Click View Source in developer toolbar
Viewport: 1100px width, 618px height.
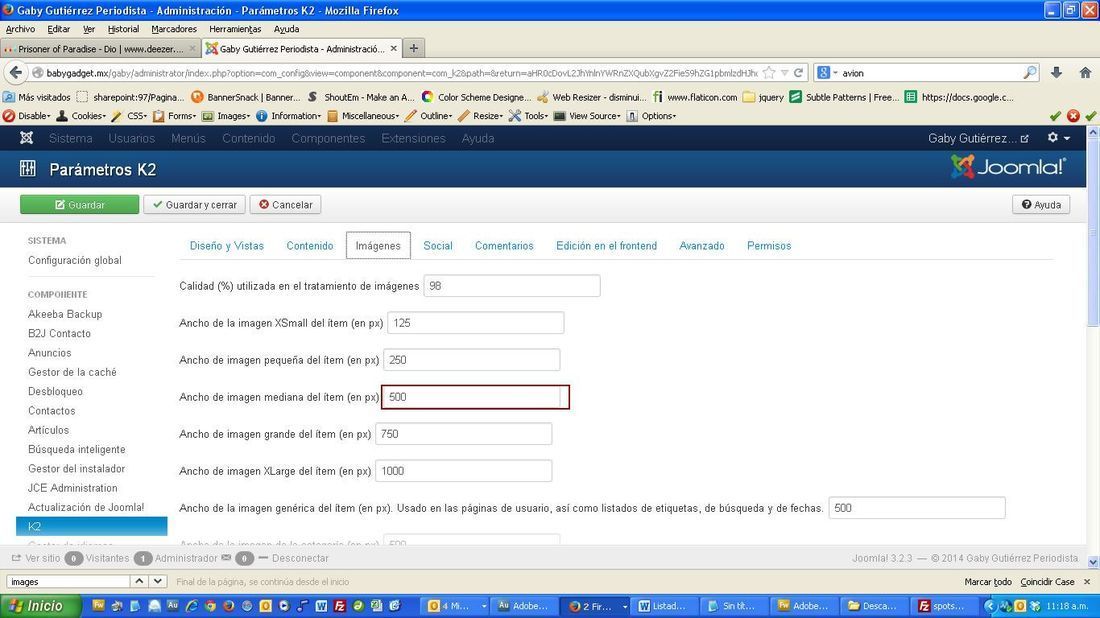(588, 116)
